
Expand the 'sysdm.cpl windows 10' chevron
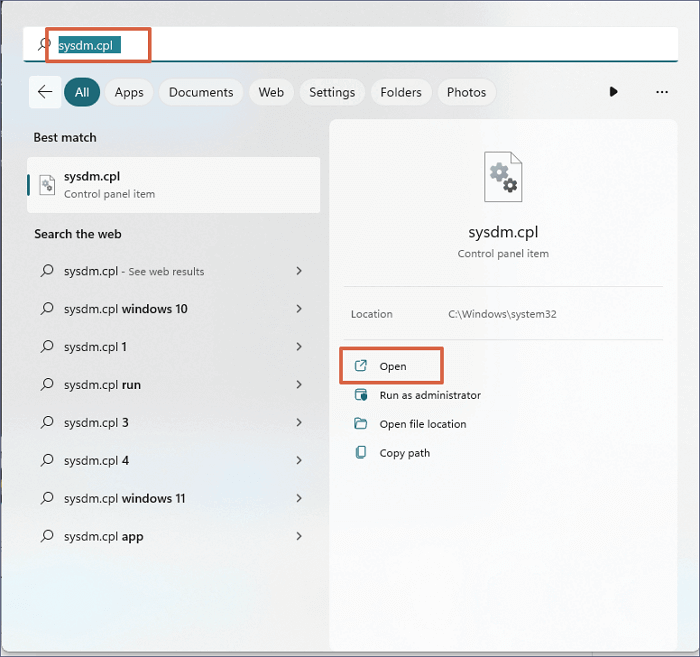pyautogui.click(x=299, y=309)
